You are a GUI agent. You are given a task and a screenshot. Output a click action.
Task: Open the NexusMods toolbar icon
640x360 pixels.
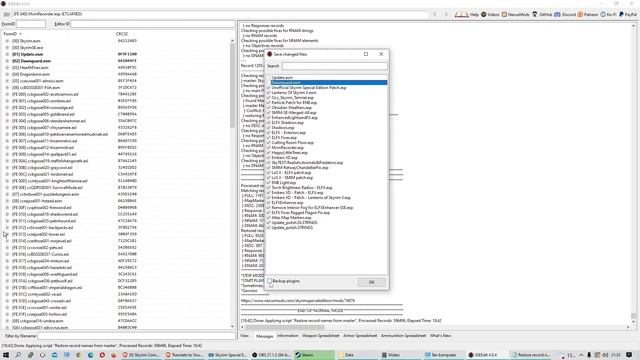click(504, 14)
